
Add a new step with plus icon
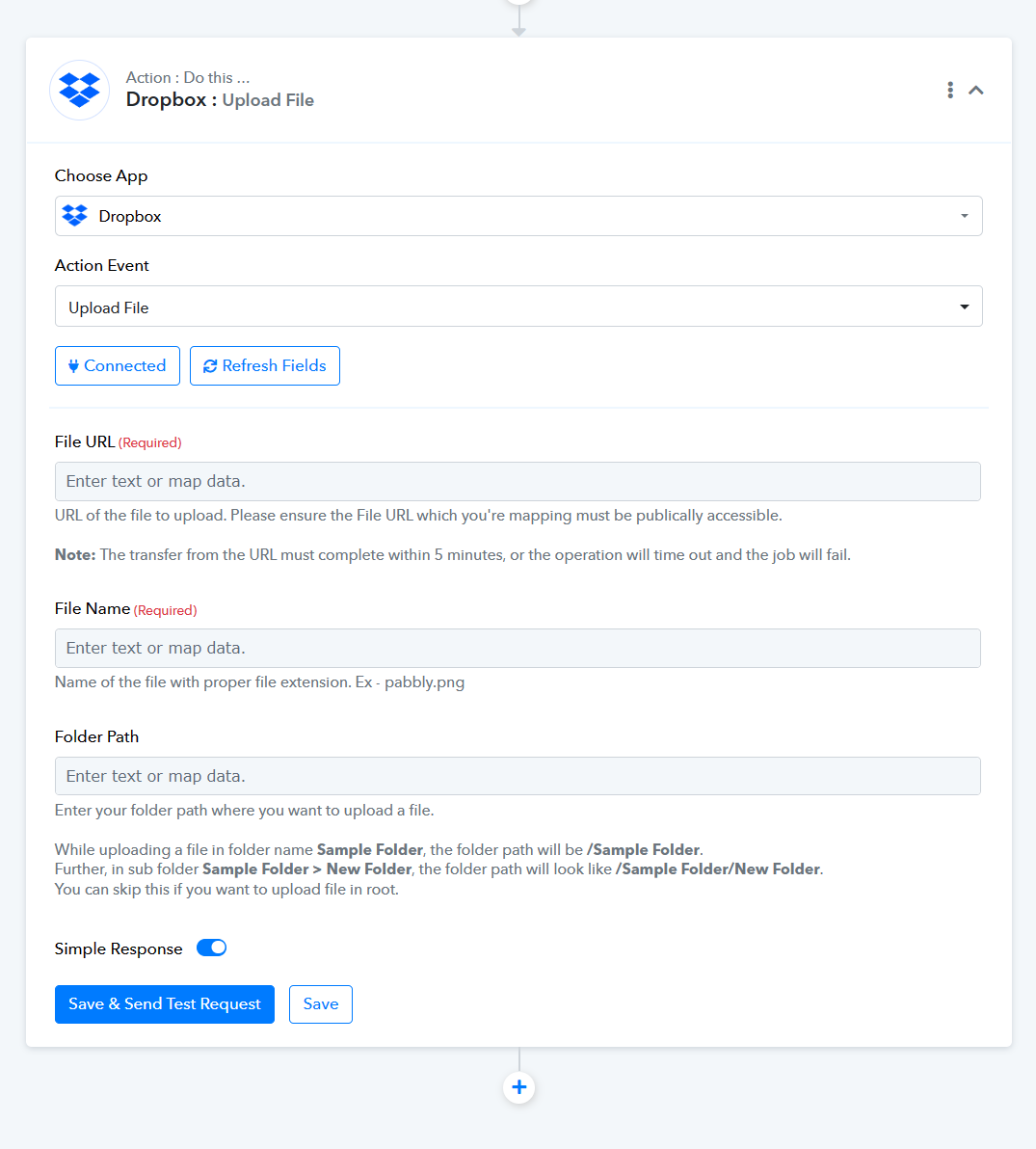tap(518, 1086)
